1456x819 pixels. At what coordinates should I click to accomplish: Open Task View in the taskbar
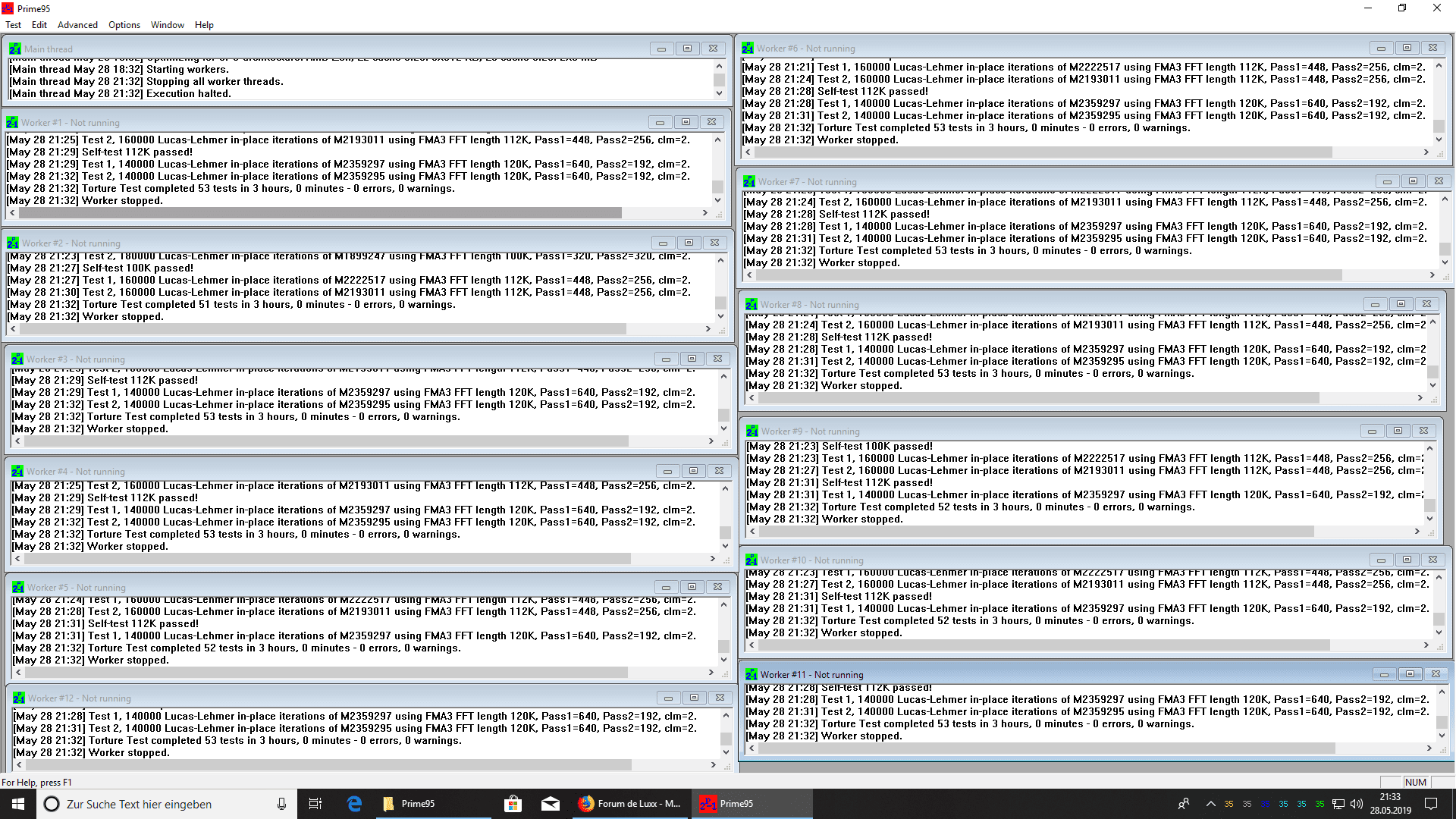[315, 804]
